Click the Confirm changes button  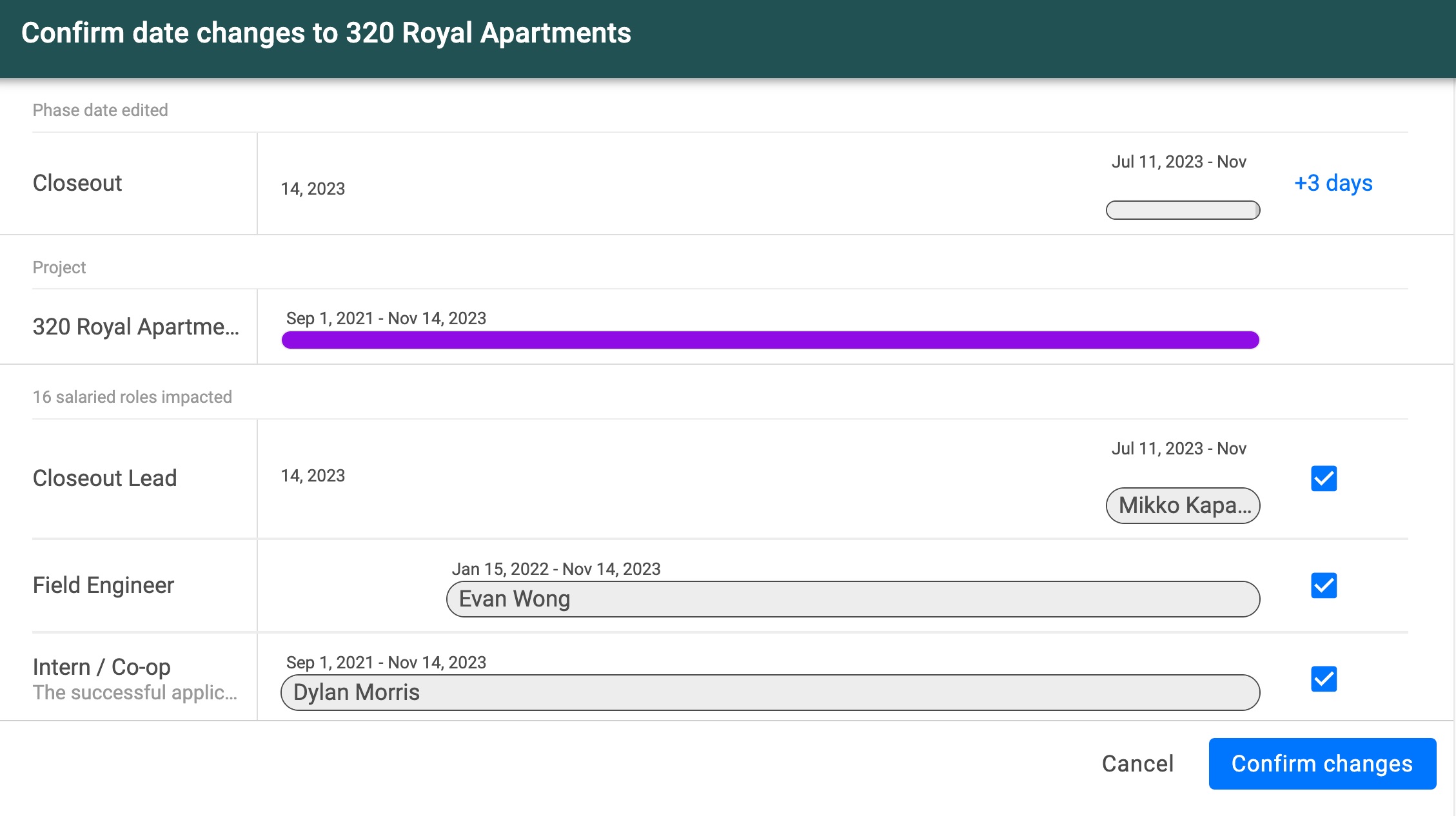click(1322, 763)
